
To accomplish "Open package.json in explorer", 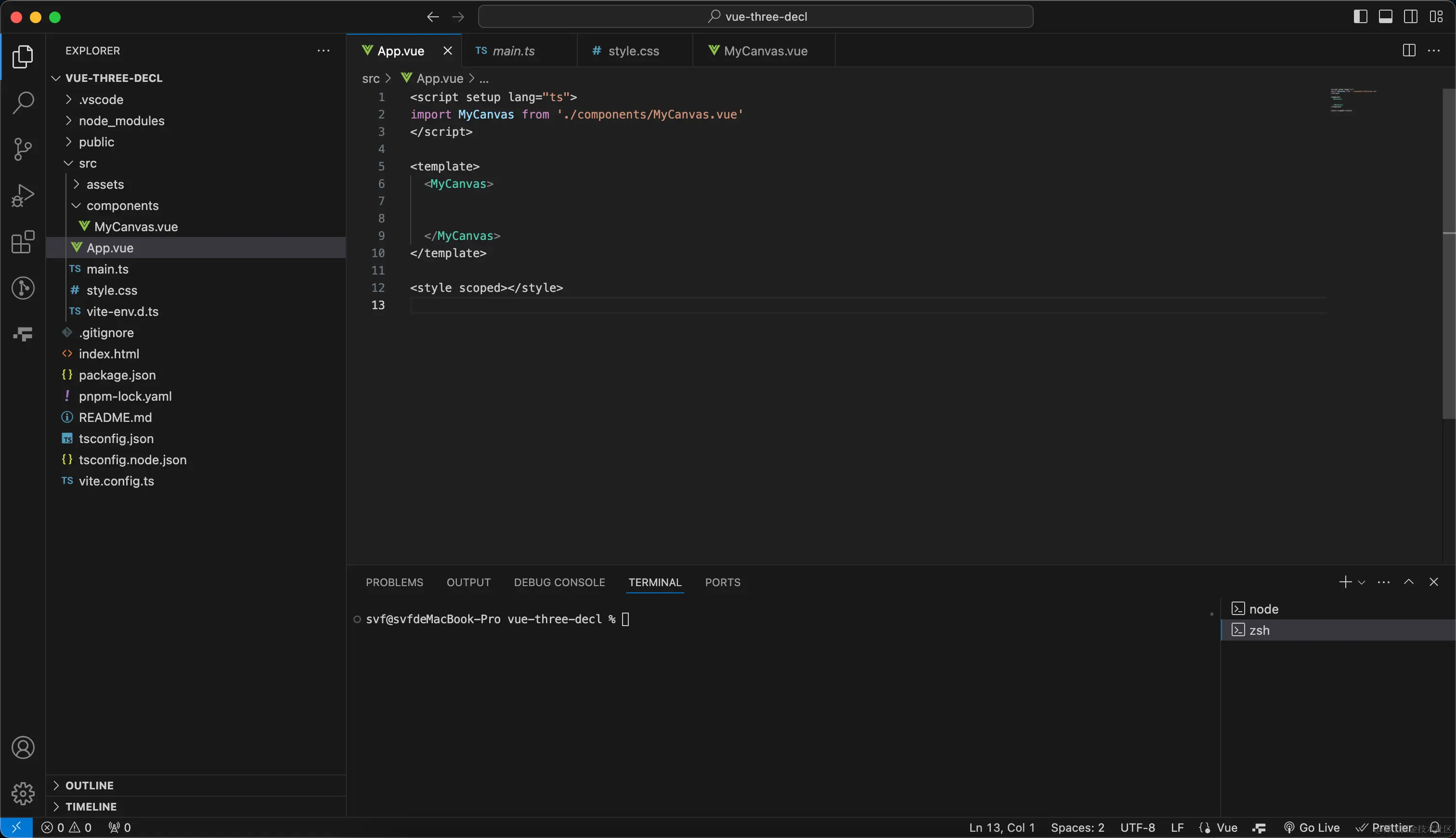I will coord(117,375).
